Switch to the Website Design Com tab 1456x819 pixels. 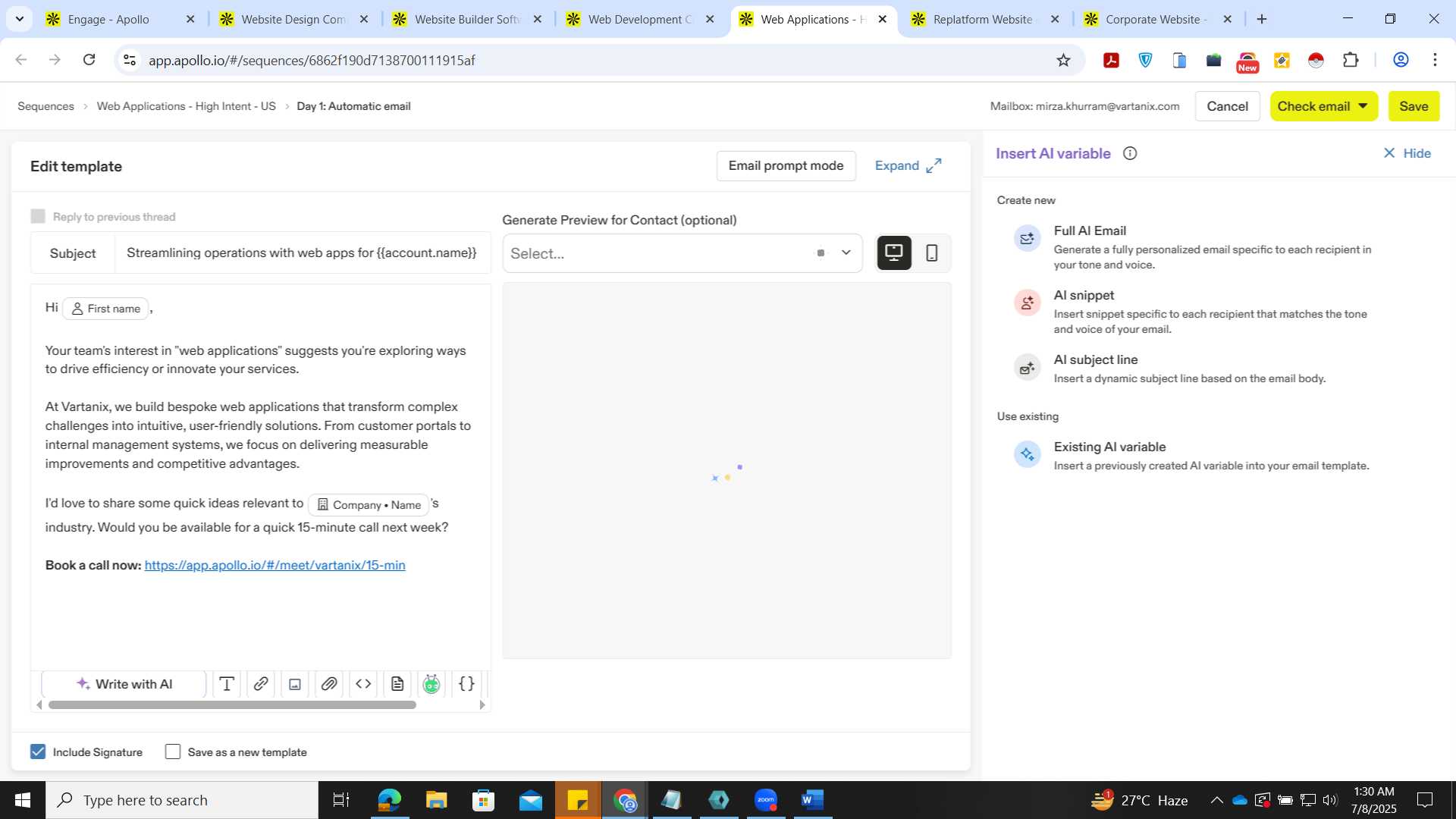click(294, 19)
